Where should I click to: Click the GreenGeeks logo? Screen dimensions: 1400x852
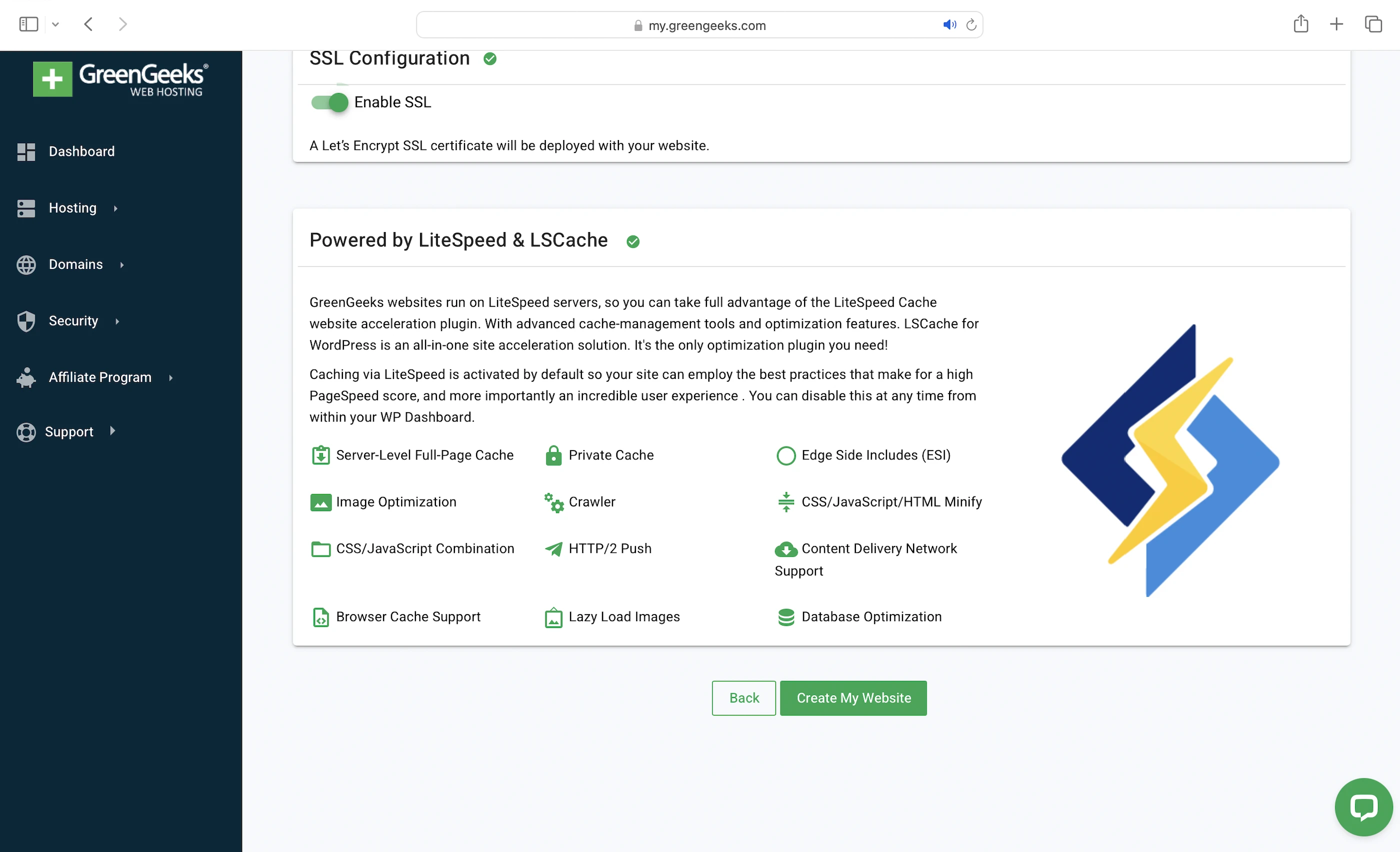pos(120,79)
